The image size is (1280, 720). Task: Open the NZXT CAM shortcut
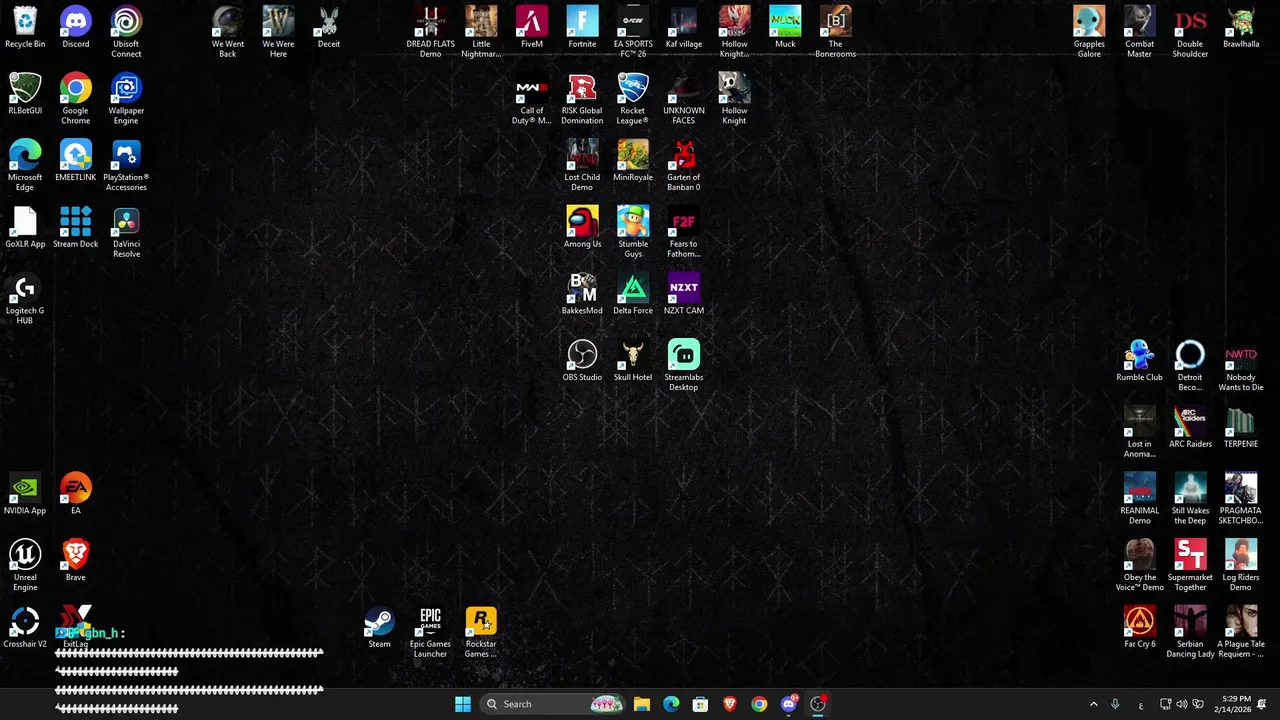(684, 294)
